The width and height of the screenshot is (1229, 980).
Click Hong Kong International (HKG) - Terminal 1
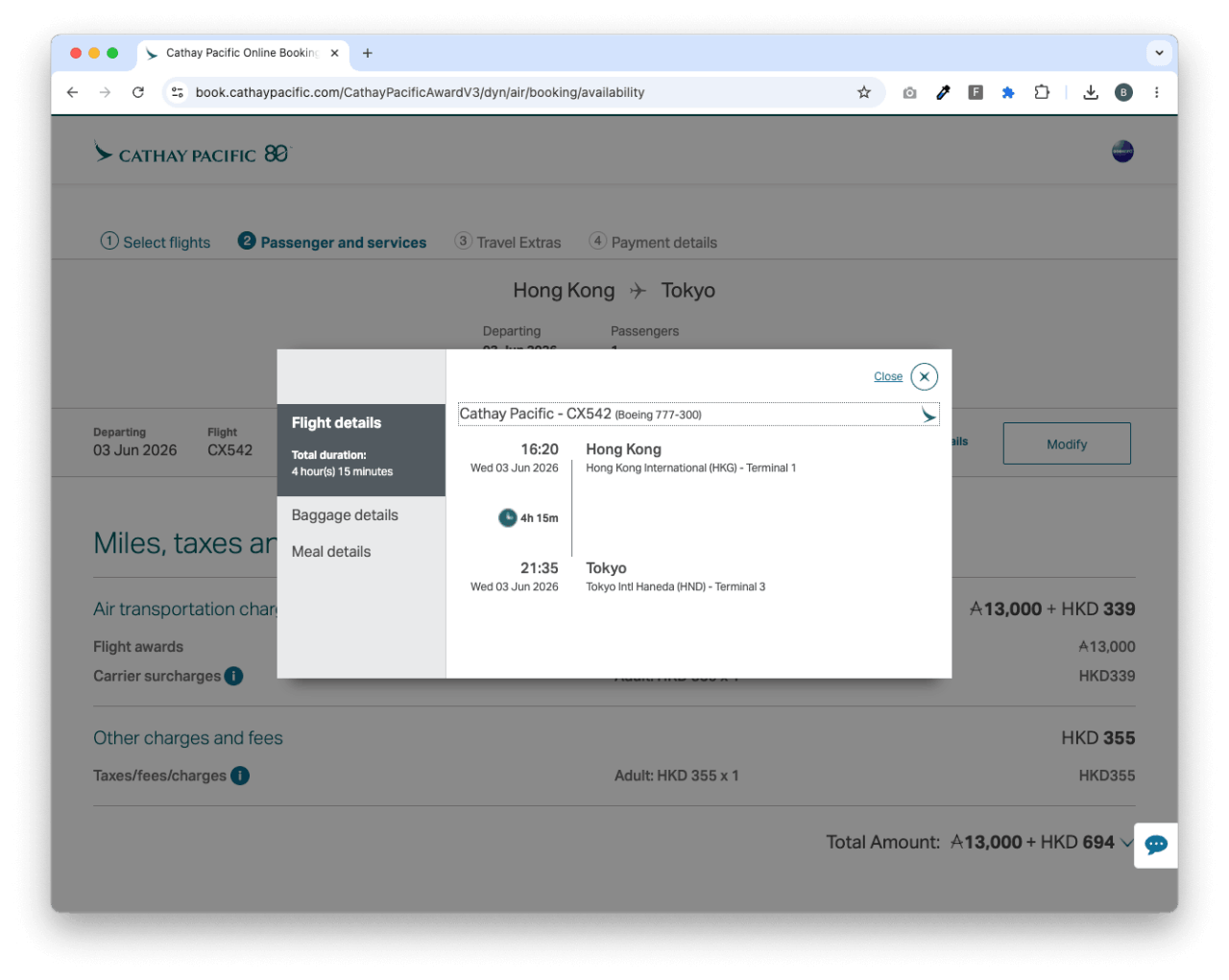690,468
